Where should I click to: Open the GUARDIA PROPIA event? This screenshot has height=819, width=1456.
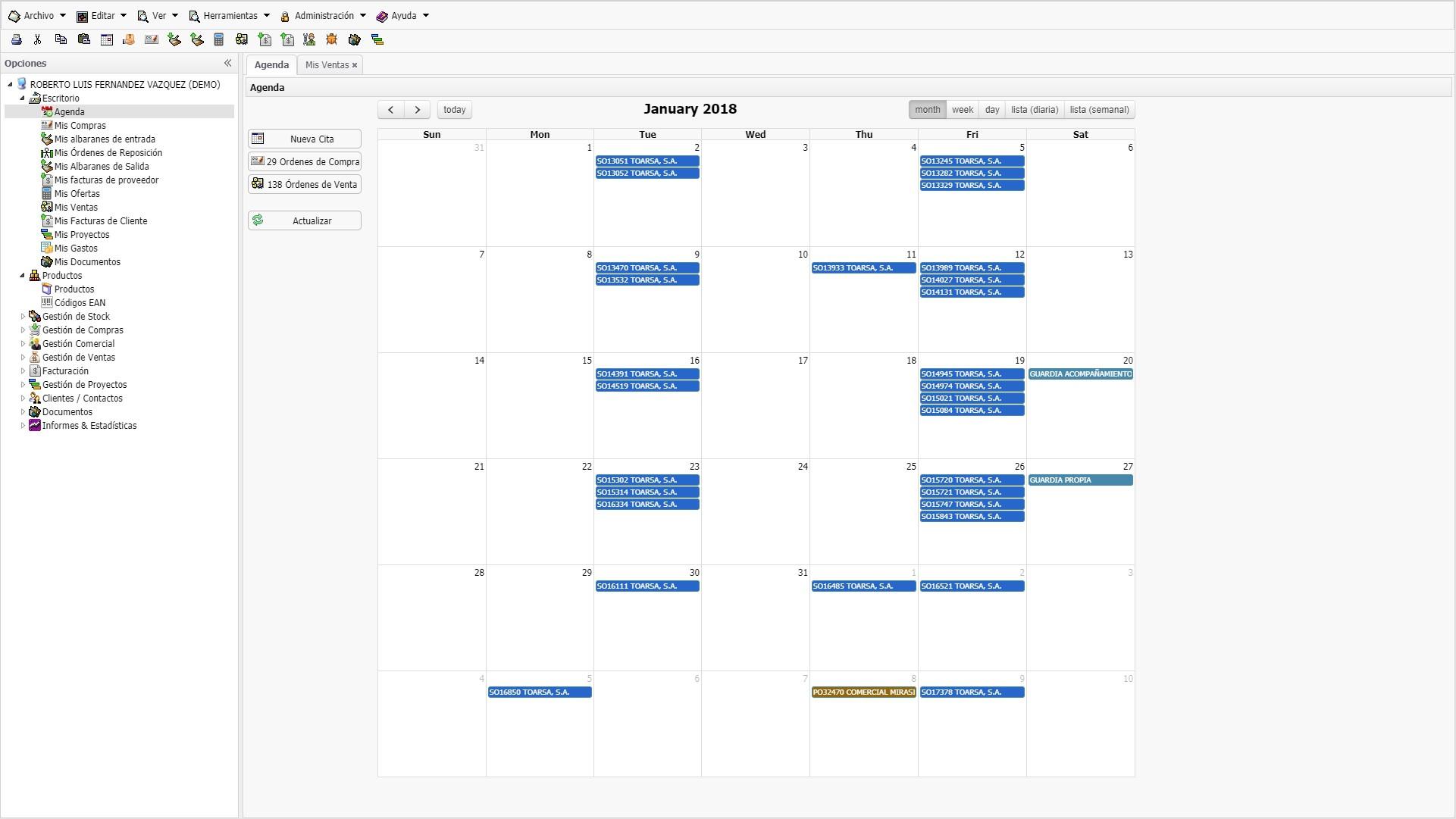coord(1080,480)
